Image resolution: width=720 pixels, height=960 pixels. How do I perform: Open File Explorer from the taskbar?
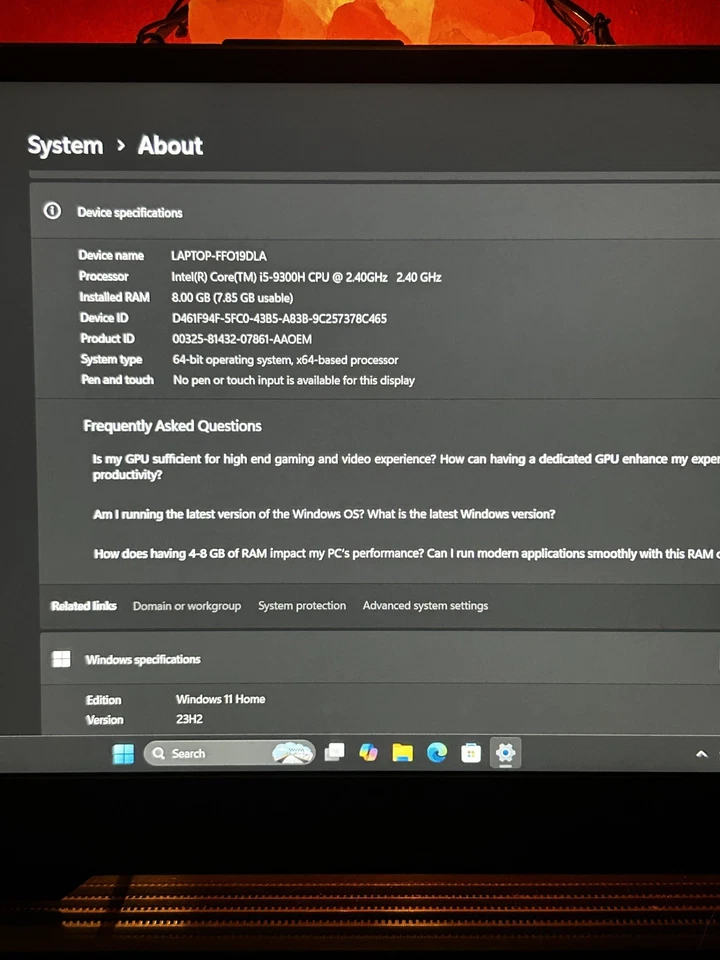[x=402, y=752]
